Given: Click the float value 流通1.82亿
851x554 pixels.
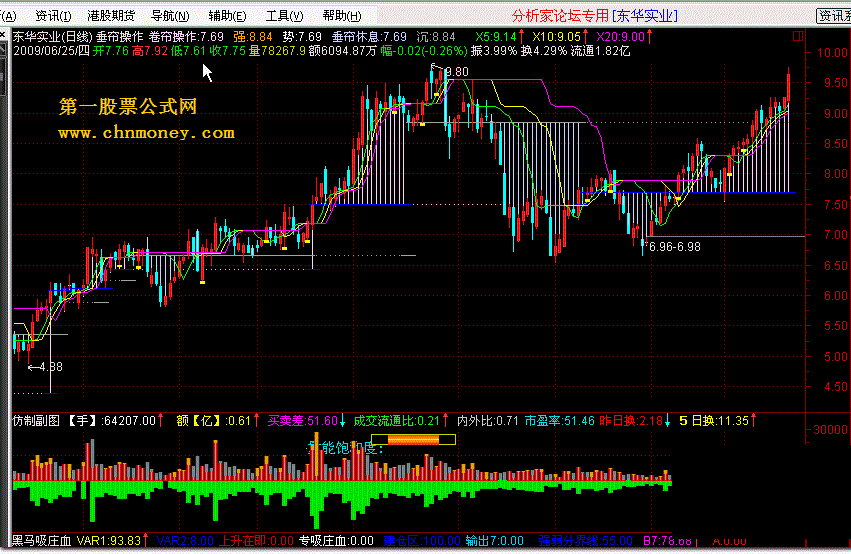Looking at the screenshot, I should 600,51.
